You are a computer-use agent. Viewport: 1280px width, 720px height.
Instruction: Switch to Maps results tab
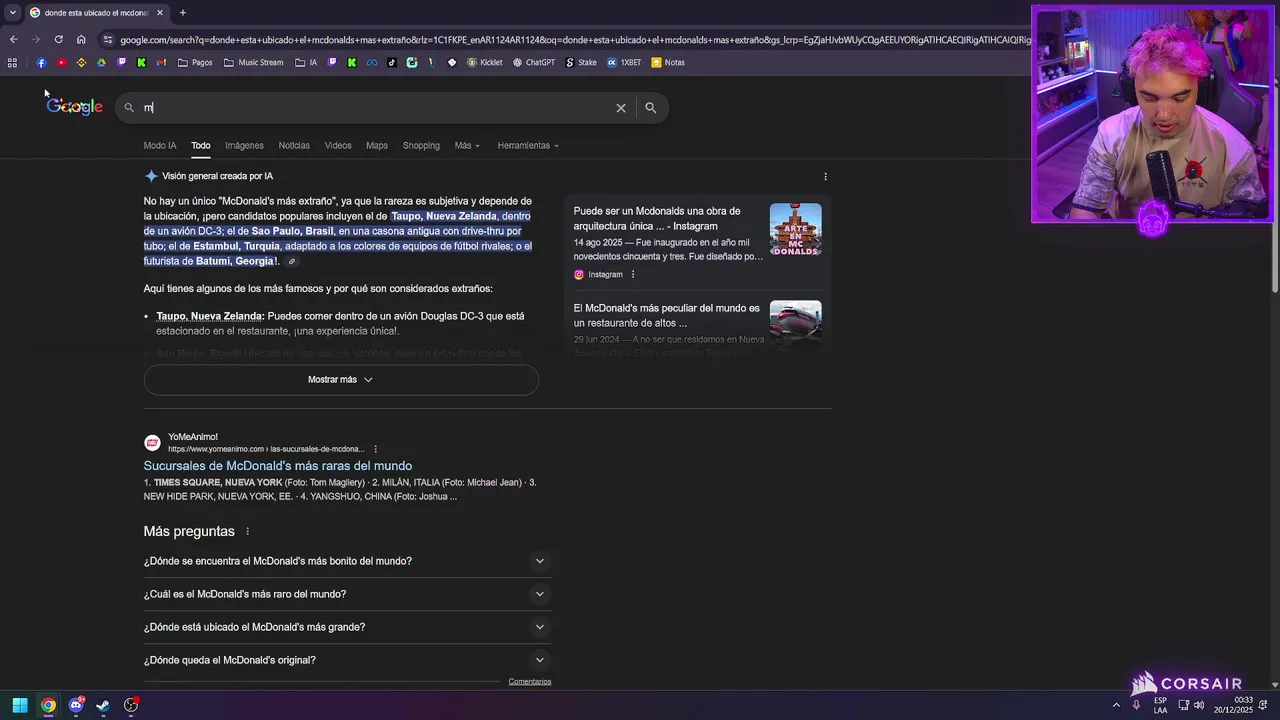(x=377, y=145)
